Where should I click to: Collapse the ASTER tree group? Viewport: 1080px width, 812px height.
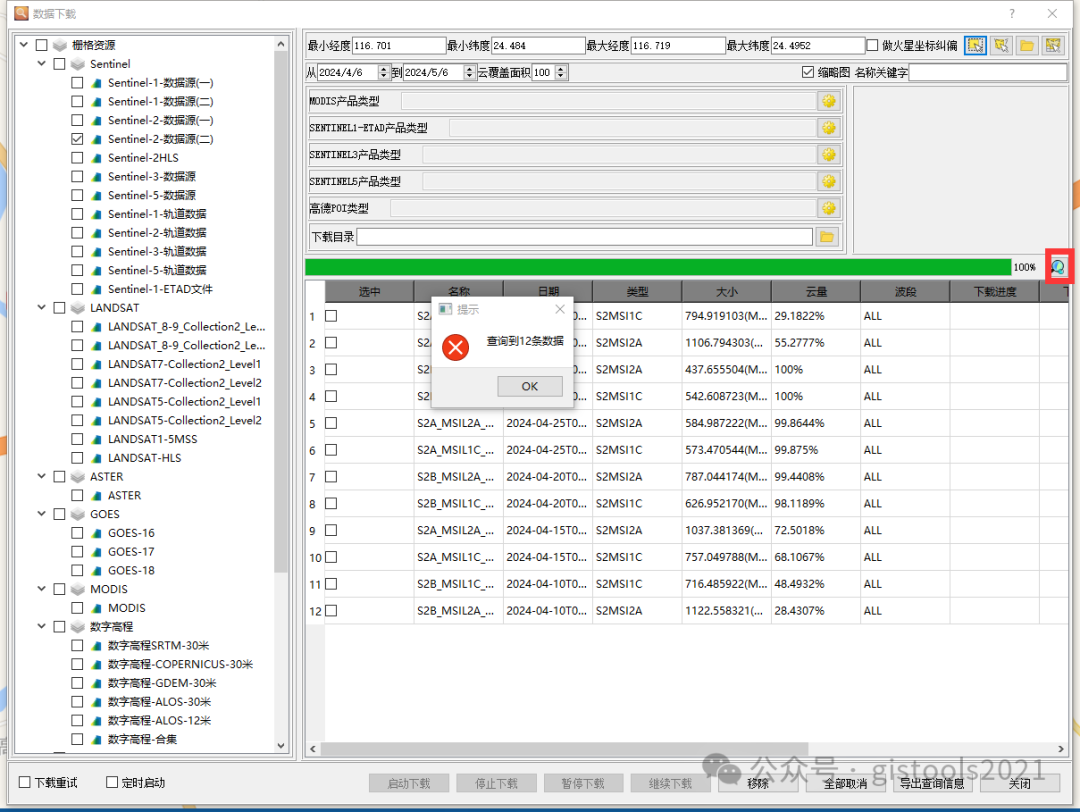coord(42,476)
